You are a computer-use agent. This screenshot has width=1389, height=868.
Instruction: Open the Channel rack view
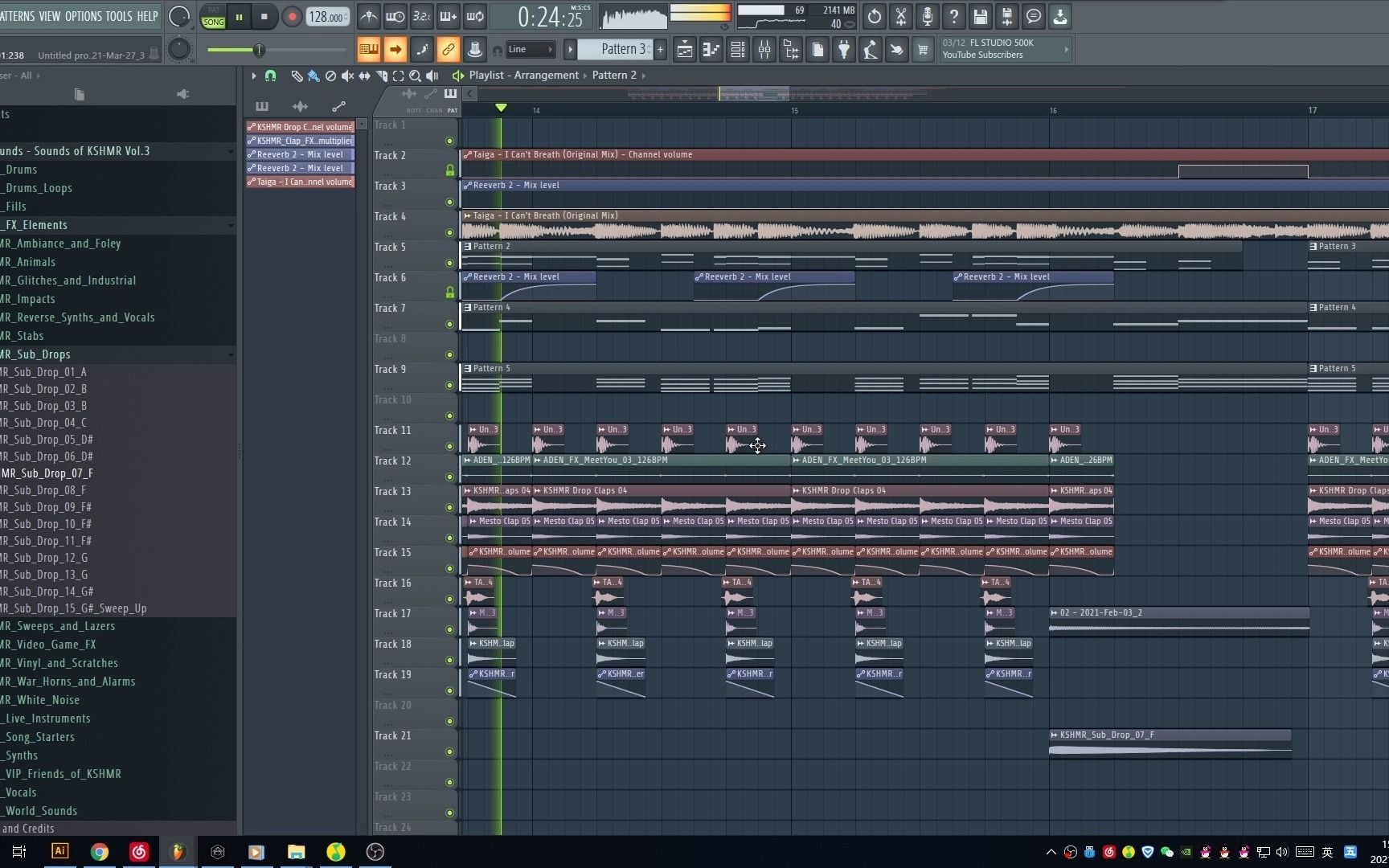click(x=738, y=50)
